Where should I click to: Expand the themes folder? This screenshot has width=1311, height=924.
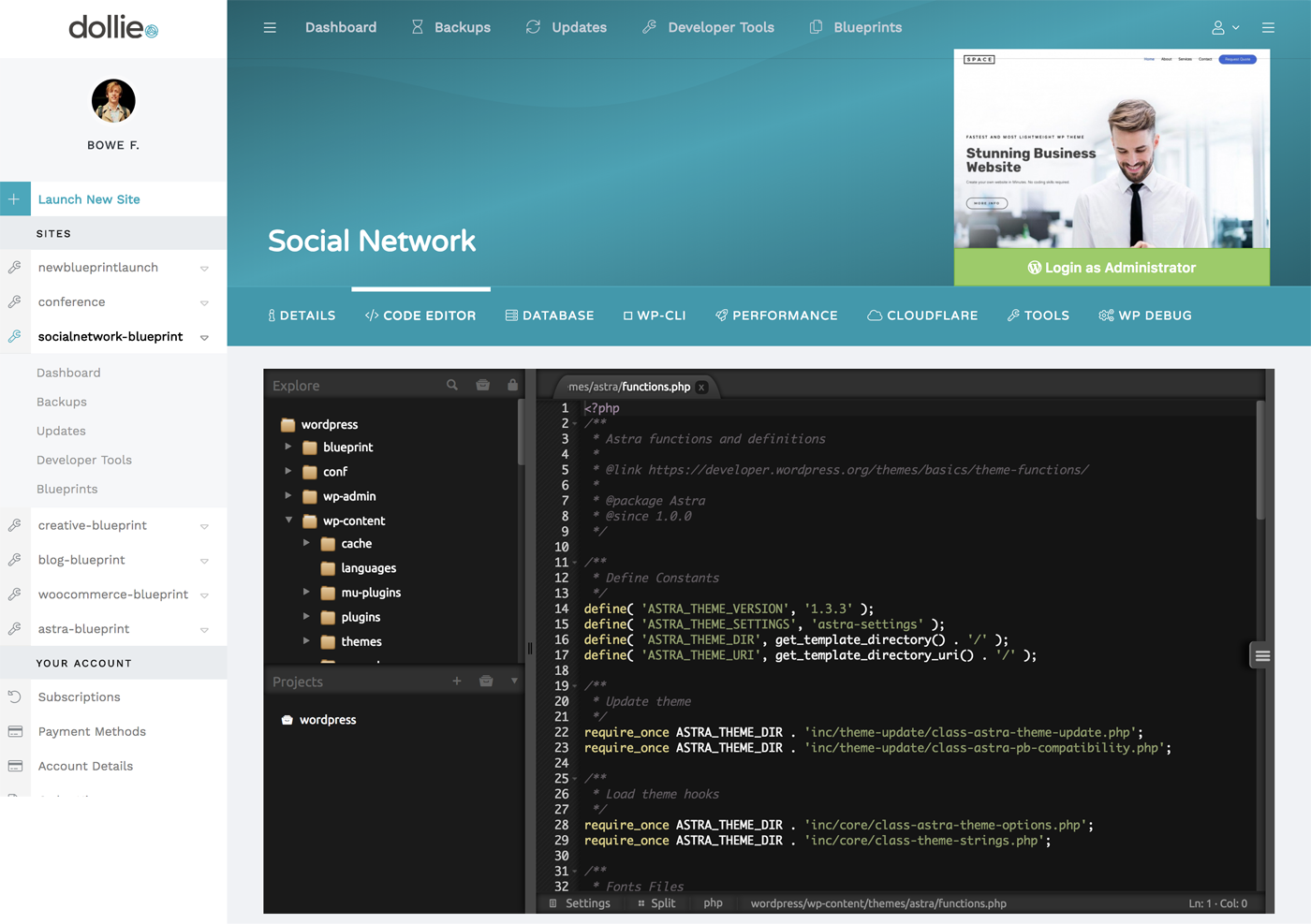tap(306, 641)
